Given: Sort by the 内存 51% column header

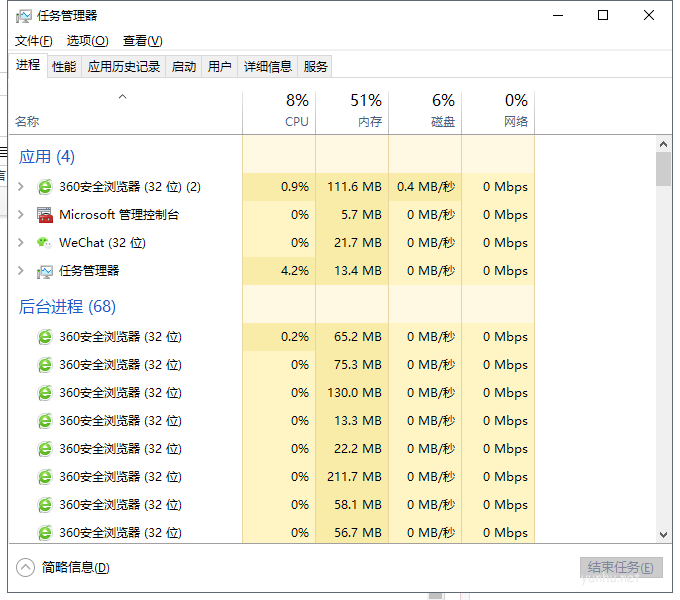Looking at the screenshot, I should 352,112.
